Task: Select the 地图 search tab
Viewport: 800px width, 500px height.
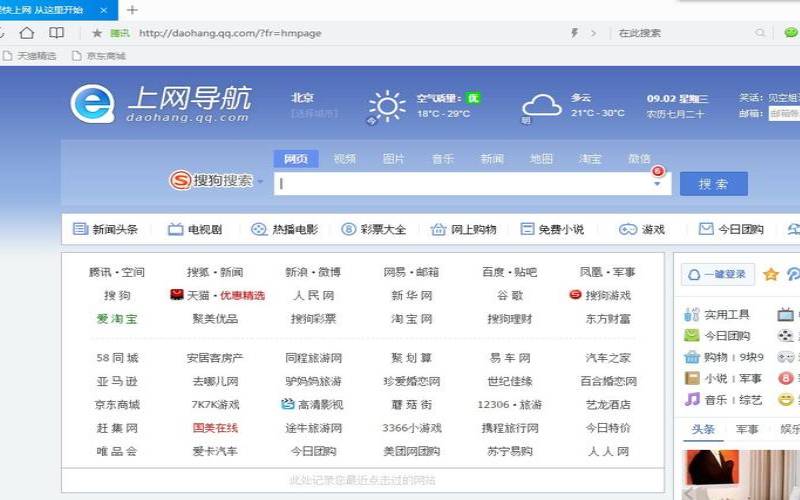Action: (x=541, y=159)
